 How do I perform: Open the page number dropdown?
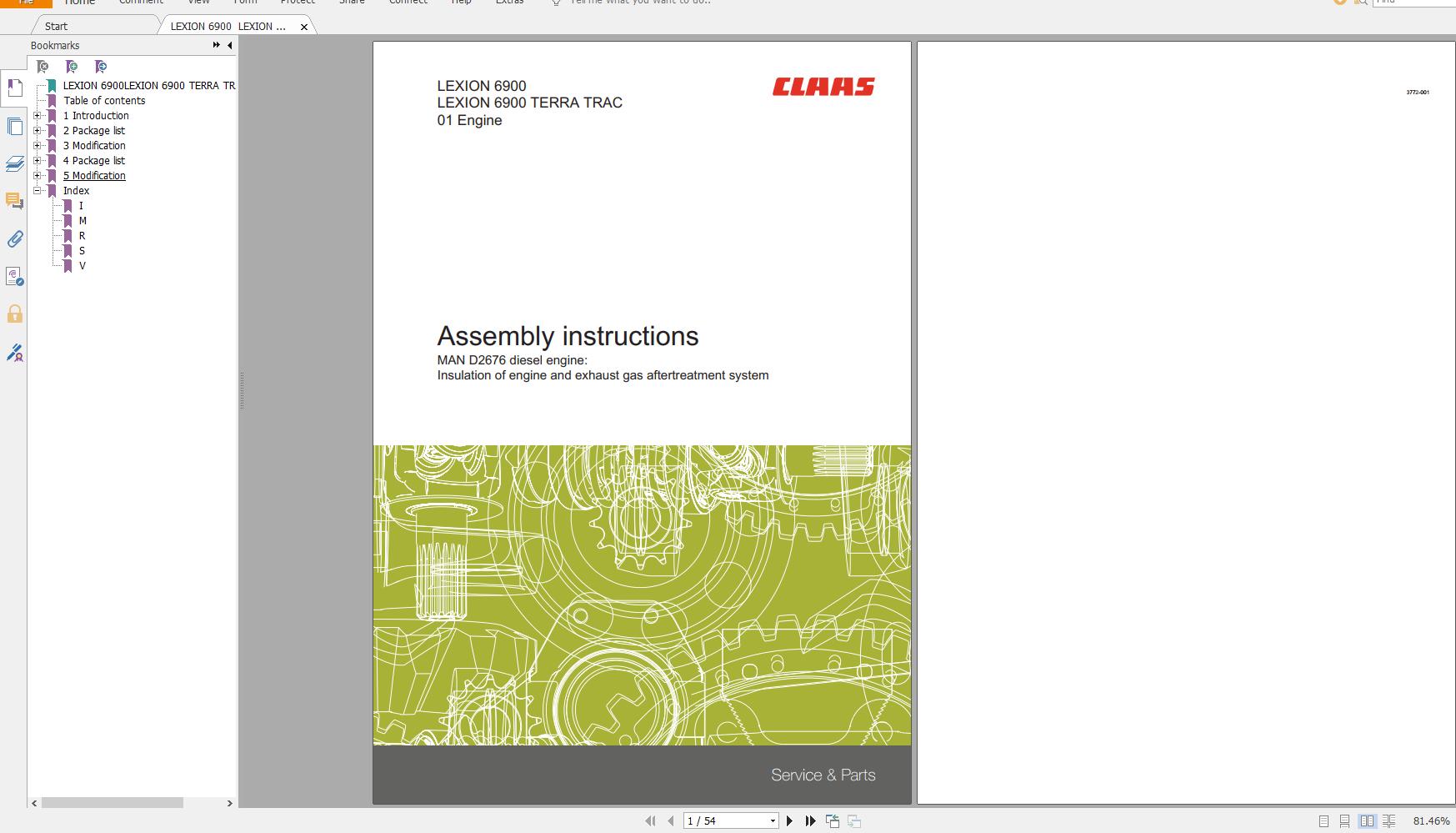coord(773,821)
